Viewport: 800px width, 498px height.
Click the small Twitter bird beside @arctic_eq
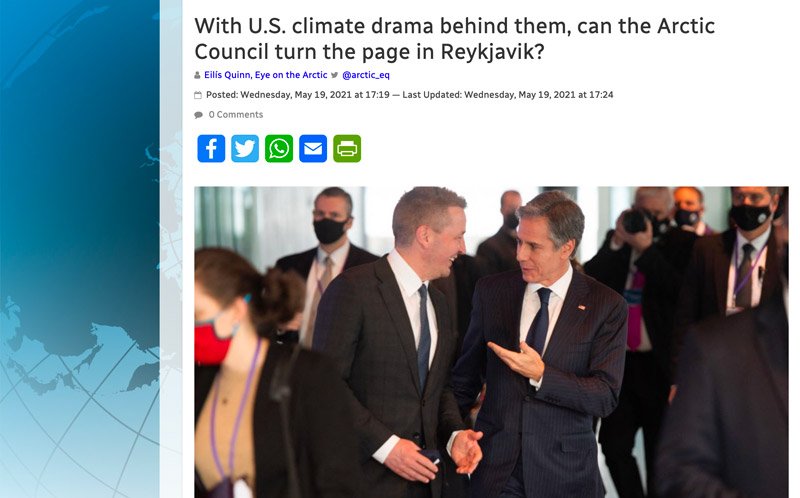pos(335,75)
